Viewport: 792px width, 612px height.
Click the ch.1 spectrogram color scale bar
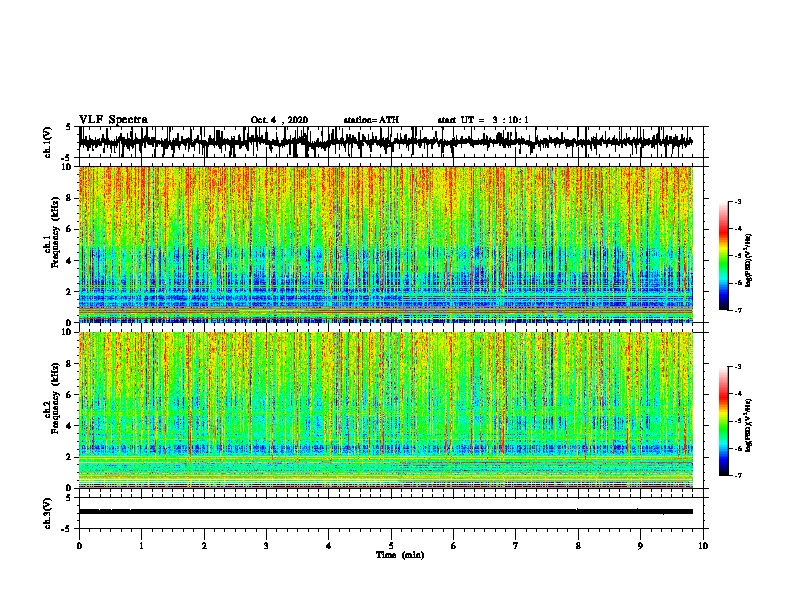pos(723,256)
